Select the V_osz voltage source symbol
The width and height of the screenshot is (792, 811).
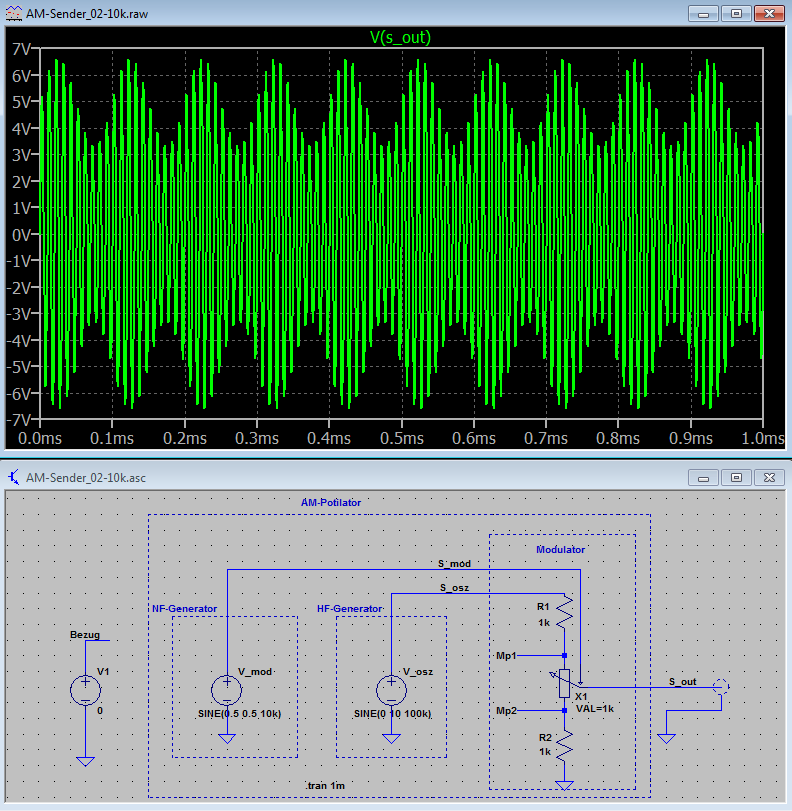(x=391, y=690)
